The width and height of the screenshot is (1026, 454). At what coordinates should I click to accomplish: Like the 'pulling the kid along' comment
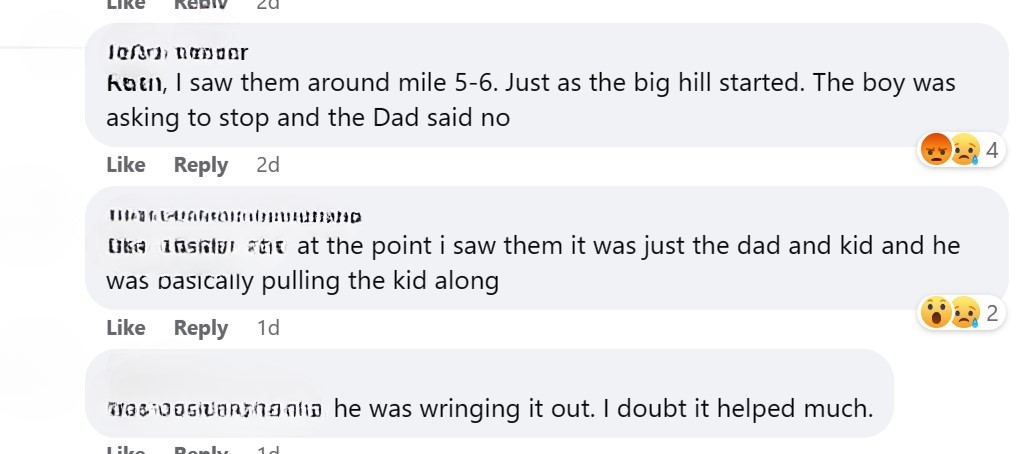[126, 328]
